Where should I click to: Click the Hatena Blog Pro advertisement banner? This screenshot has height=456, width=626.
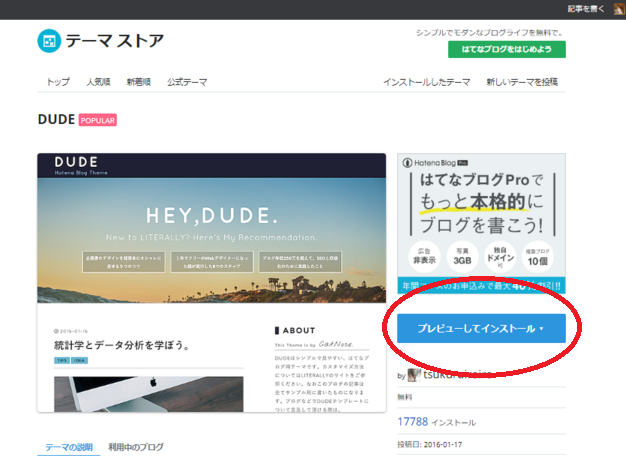point(481,224)
